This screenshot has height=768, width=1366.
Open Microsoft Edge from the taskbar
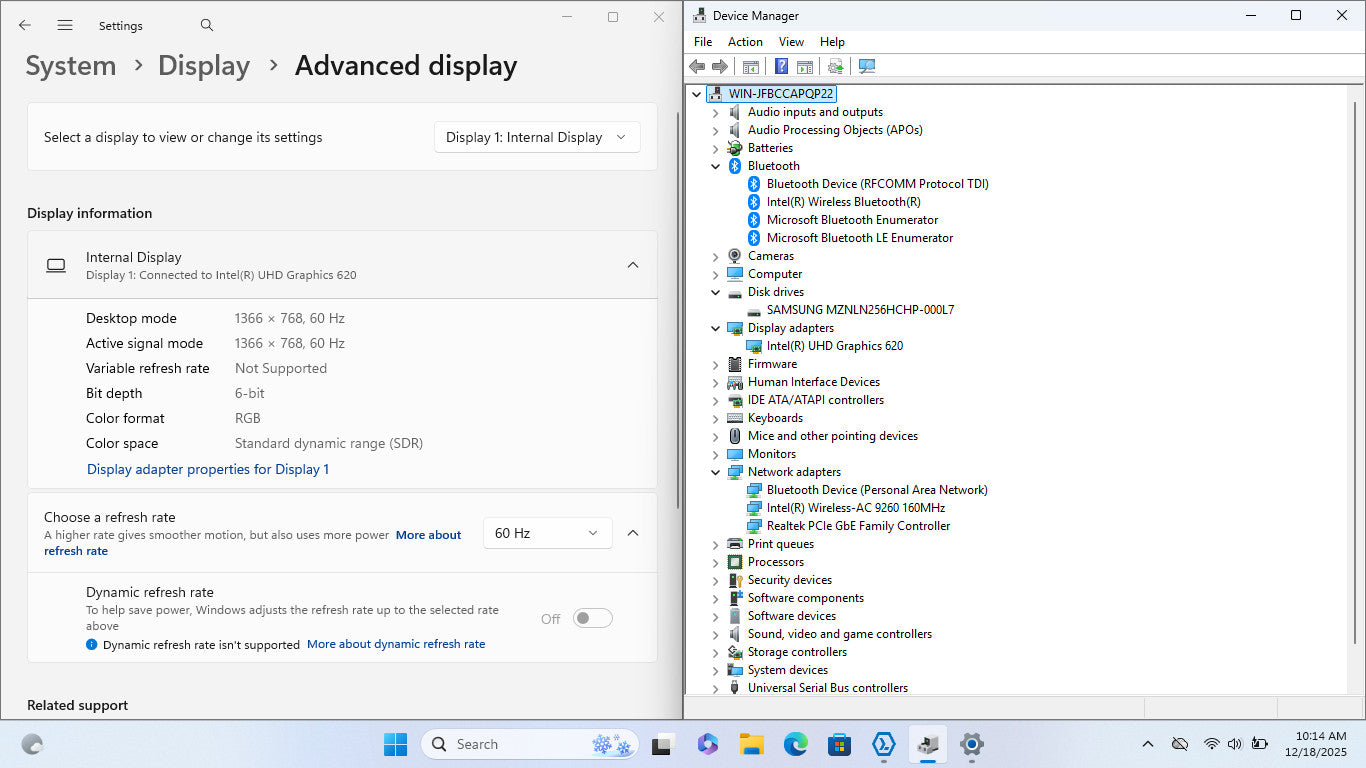(795, 744)
